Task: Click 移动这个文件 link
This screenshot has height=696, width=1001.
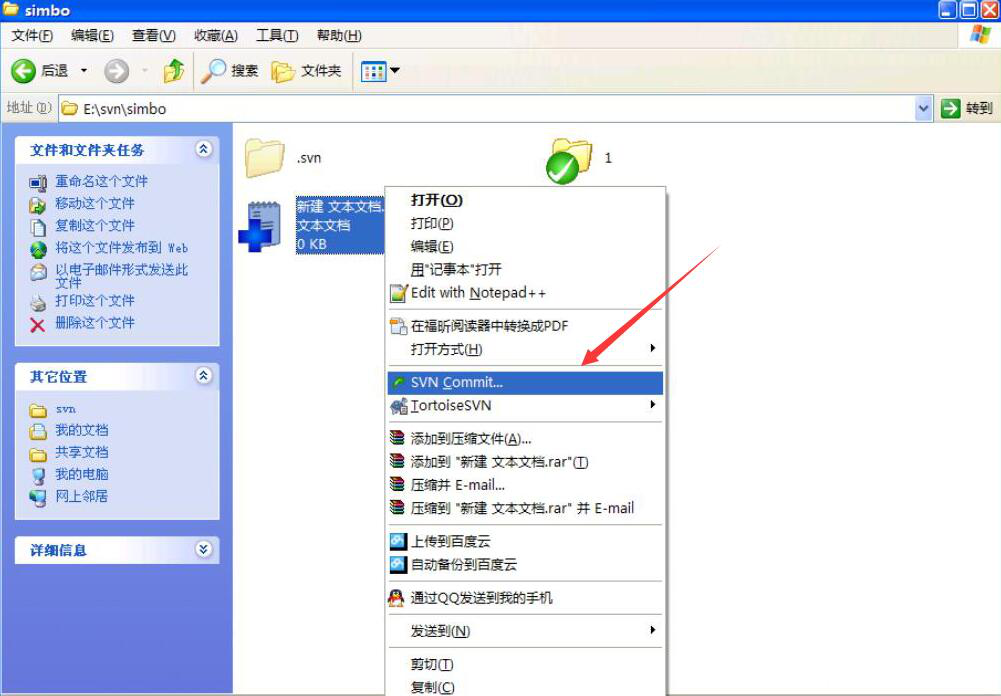Action: [94, 204]
